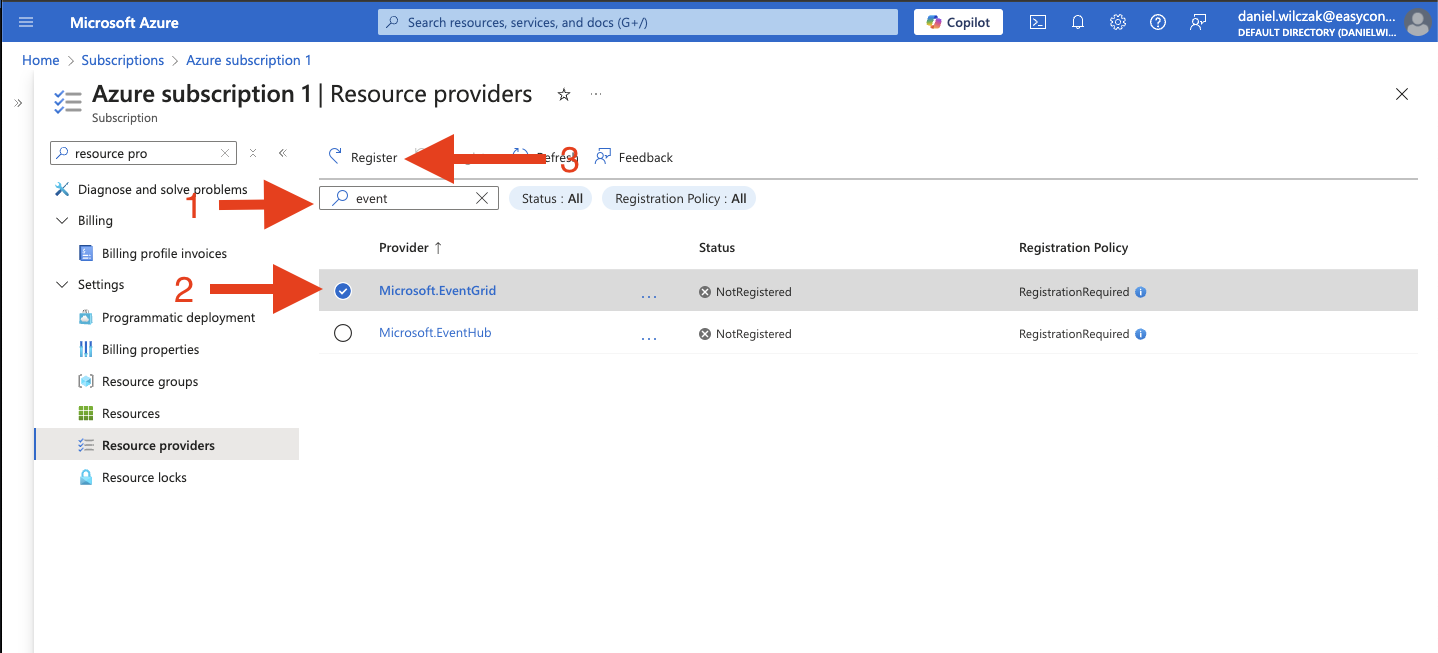Click the Registration Policy column header
The image size is (1438, 653).
click(x=1073, y=247)
